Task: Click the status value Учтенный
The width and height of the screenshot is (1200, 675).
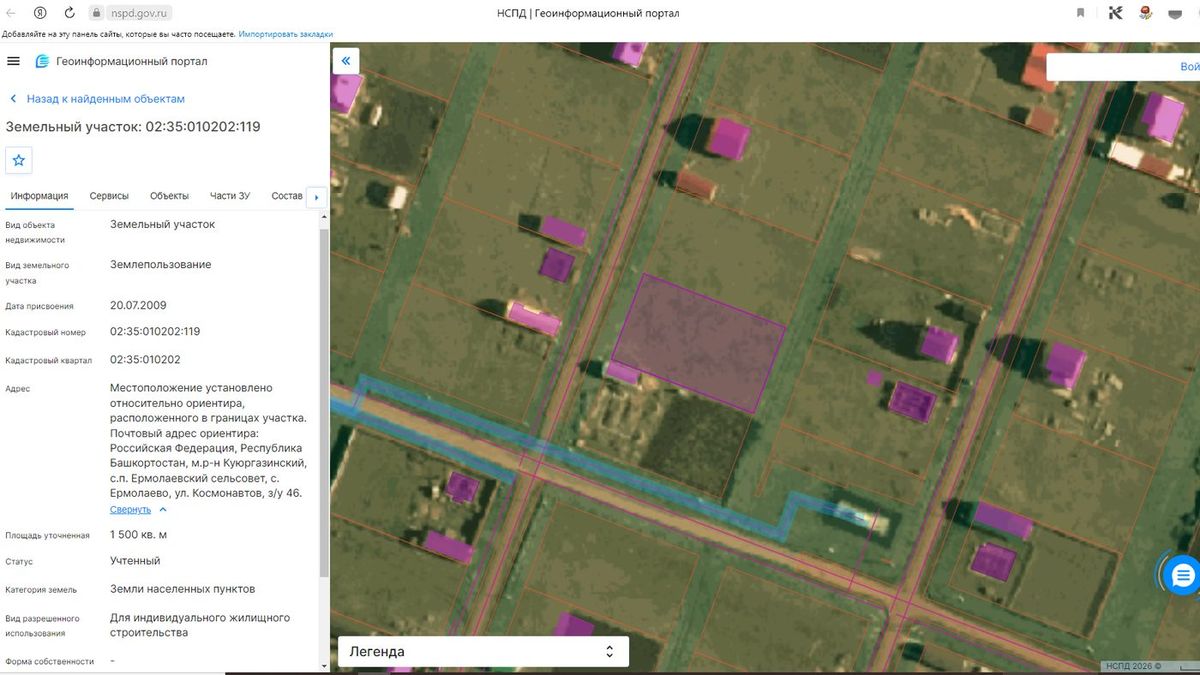Action: point(135,561)
